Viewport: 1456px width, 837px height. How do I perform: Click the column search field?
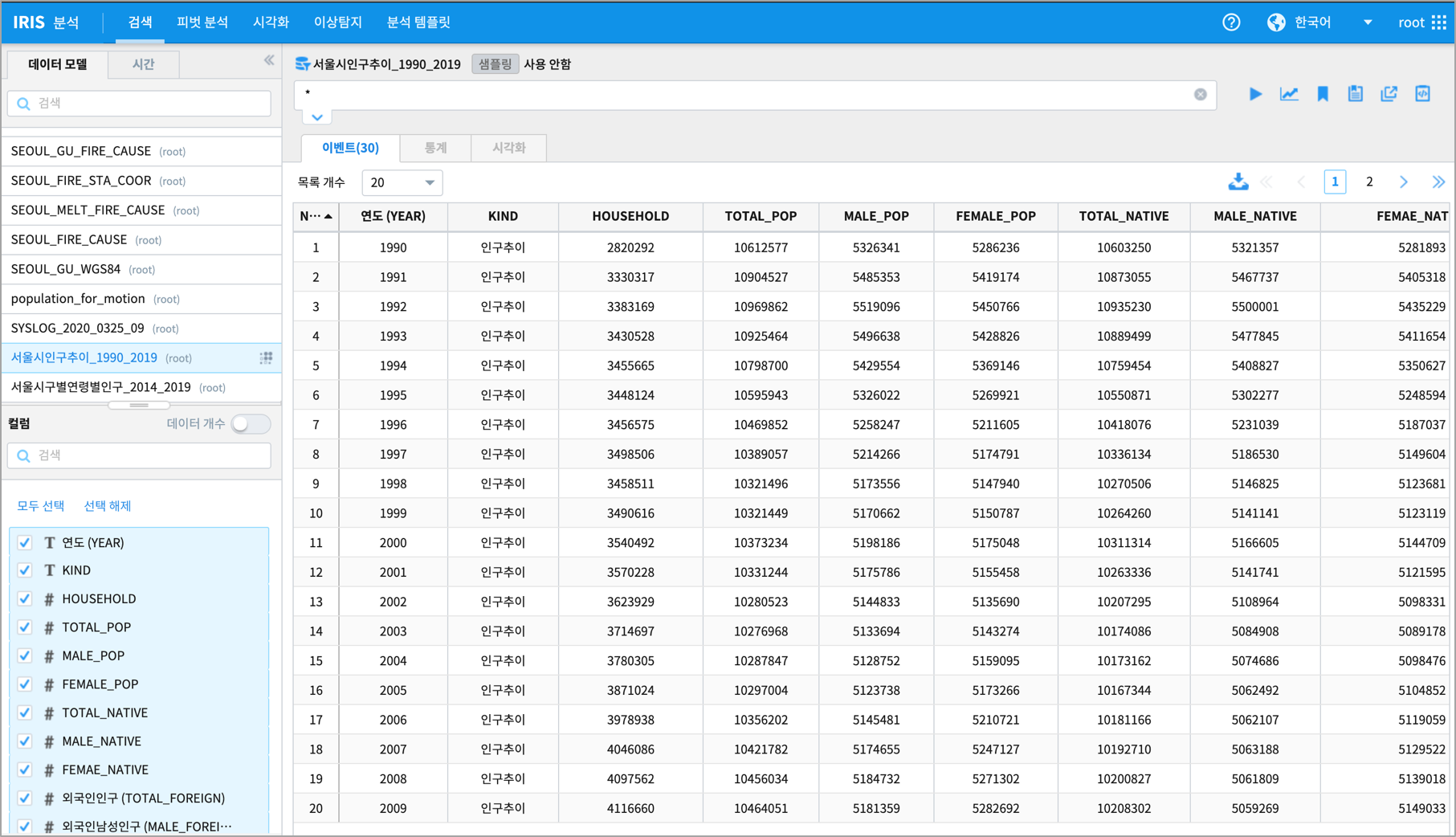point(139,455)
